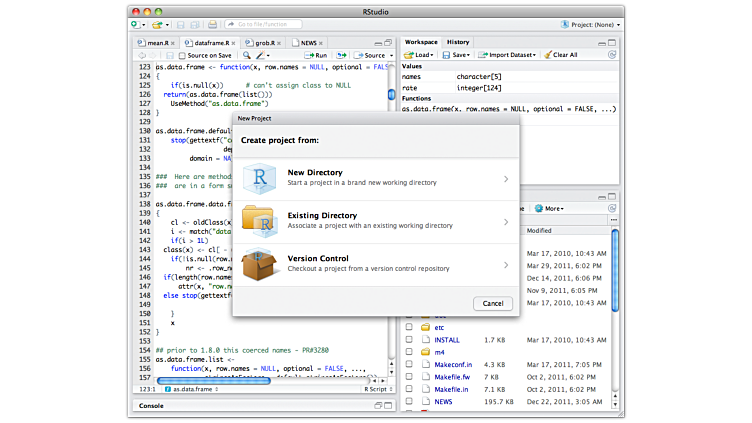Click the Go to file/function field
Image resolution: width=752 pixels, height=423 pixels.
point(262,23)
